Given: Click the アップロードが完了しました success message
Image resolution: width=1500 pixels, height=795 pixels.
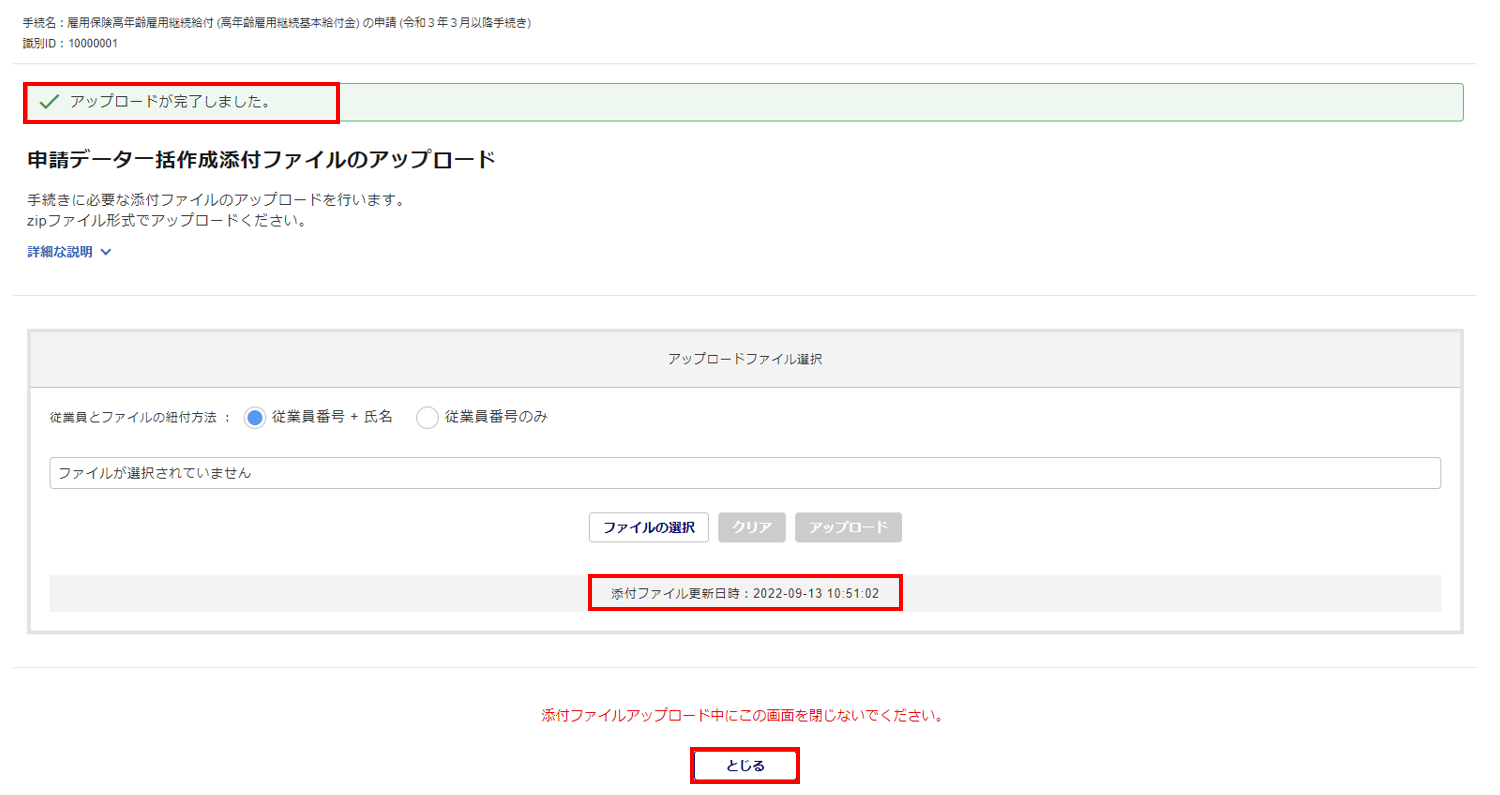Looking at the screenshot, I should coord(170,102).
